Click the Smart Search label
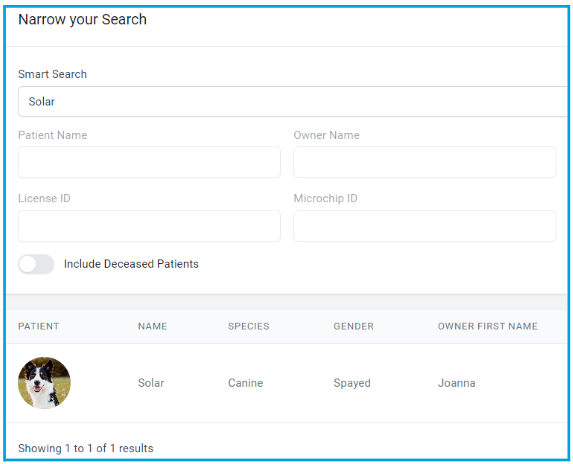Screen dimensions: 573x464 tap(53, 74)
